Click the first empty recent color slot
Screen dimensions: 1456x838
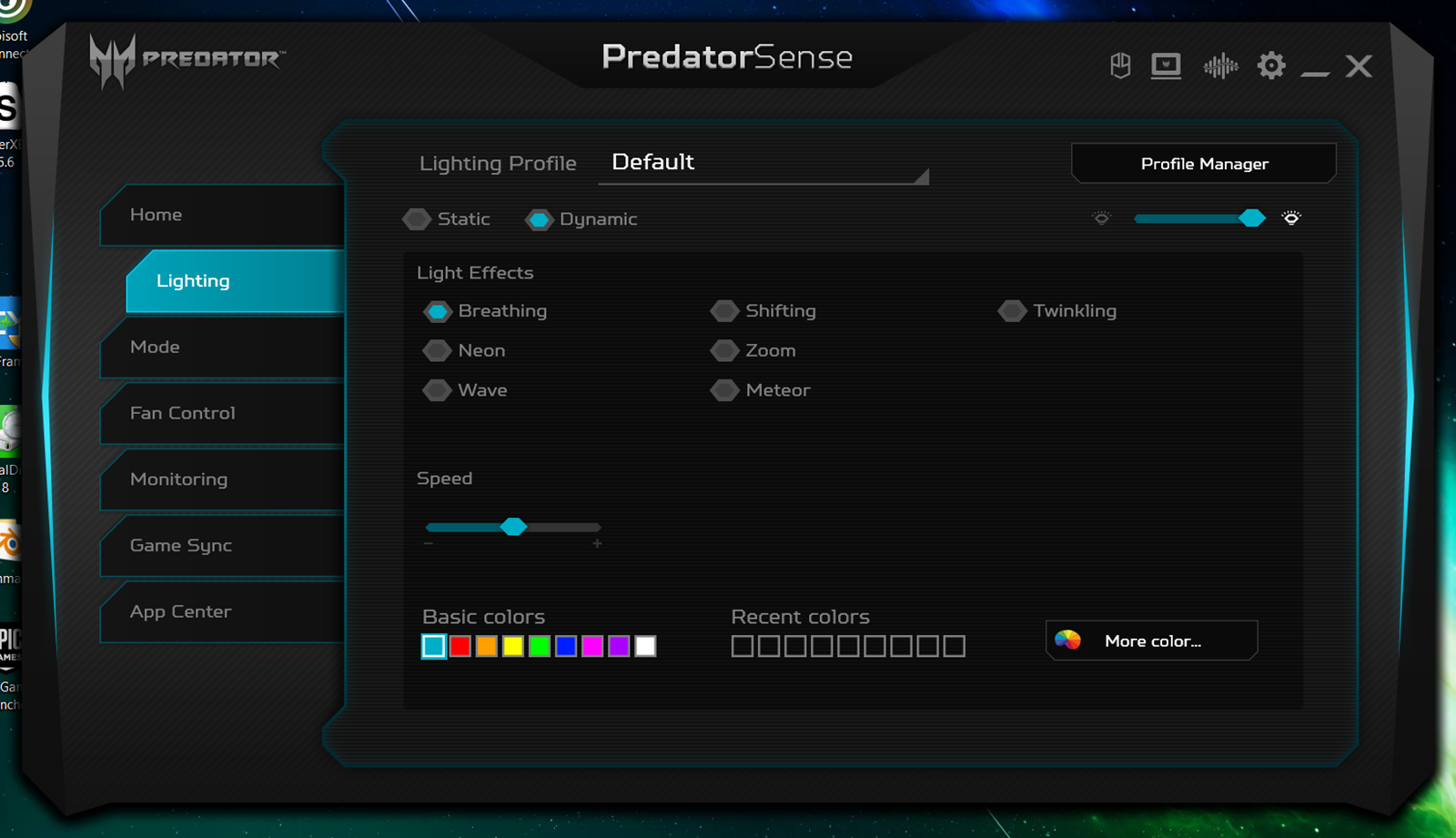(x=743, y=646)
